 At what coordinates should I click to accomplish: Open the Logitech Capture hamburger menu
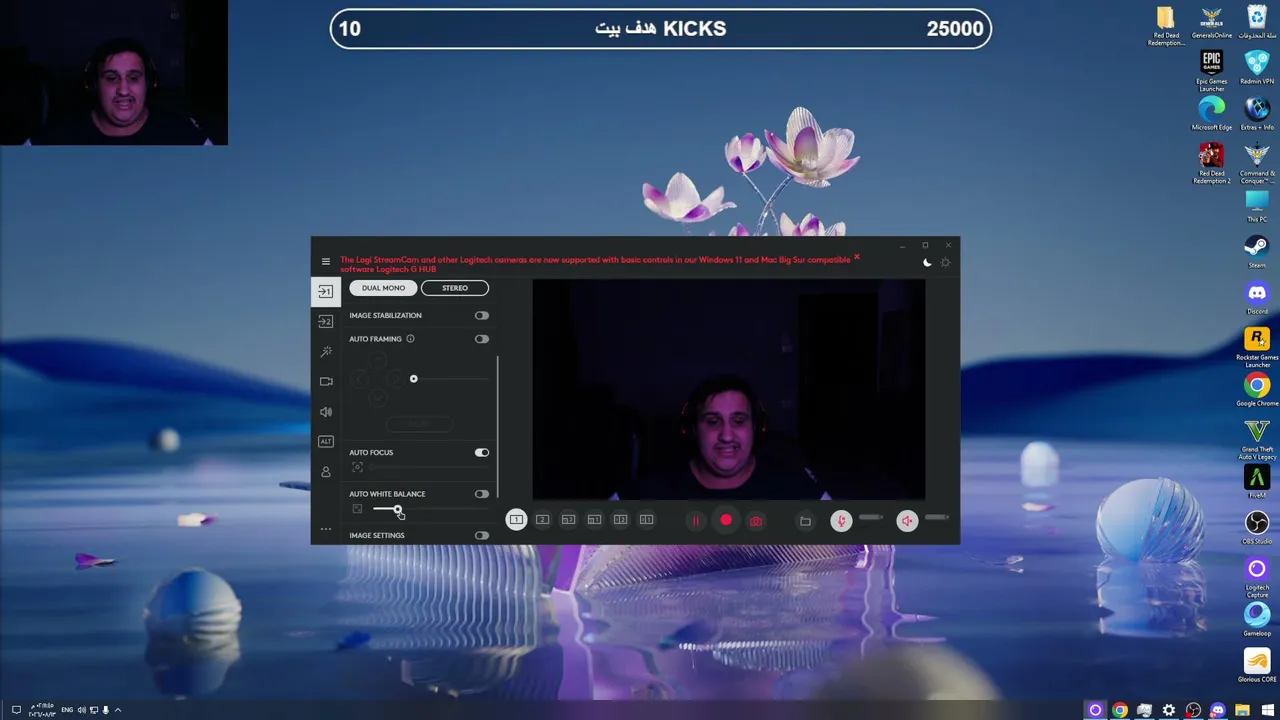pos(325,262)
